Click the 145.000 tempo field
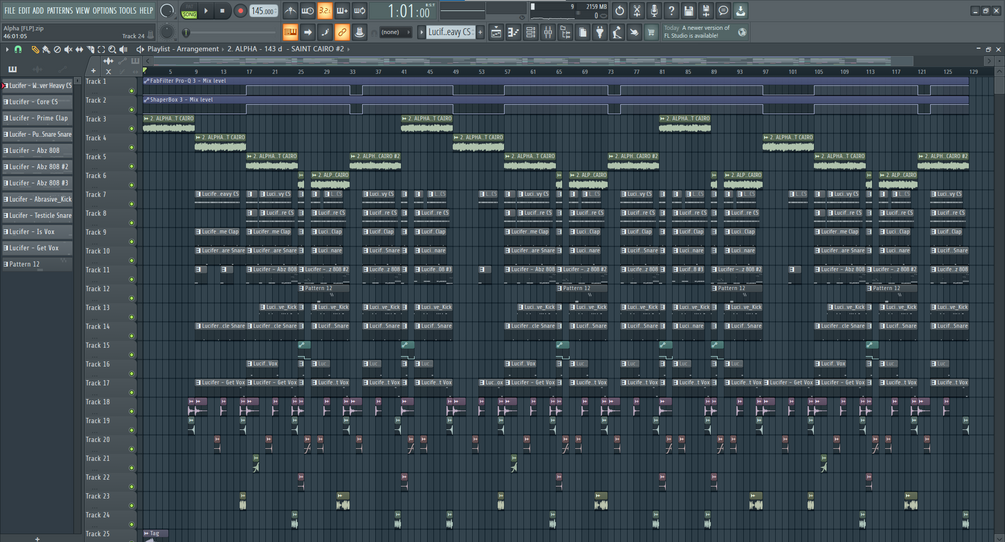Screen dimensions: 1005x542 pyautogui.click(x=263, y=11)
